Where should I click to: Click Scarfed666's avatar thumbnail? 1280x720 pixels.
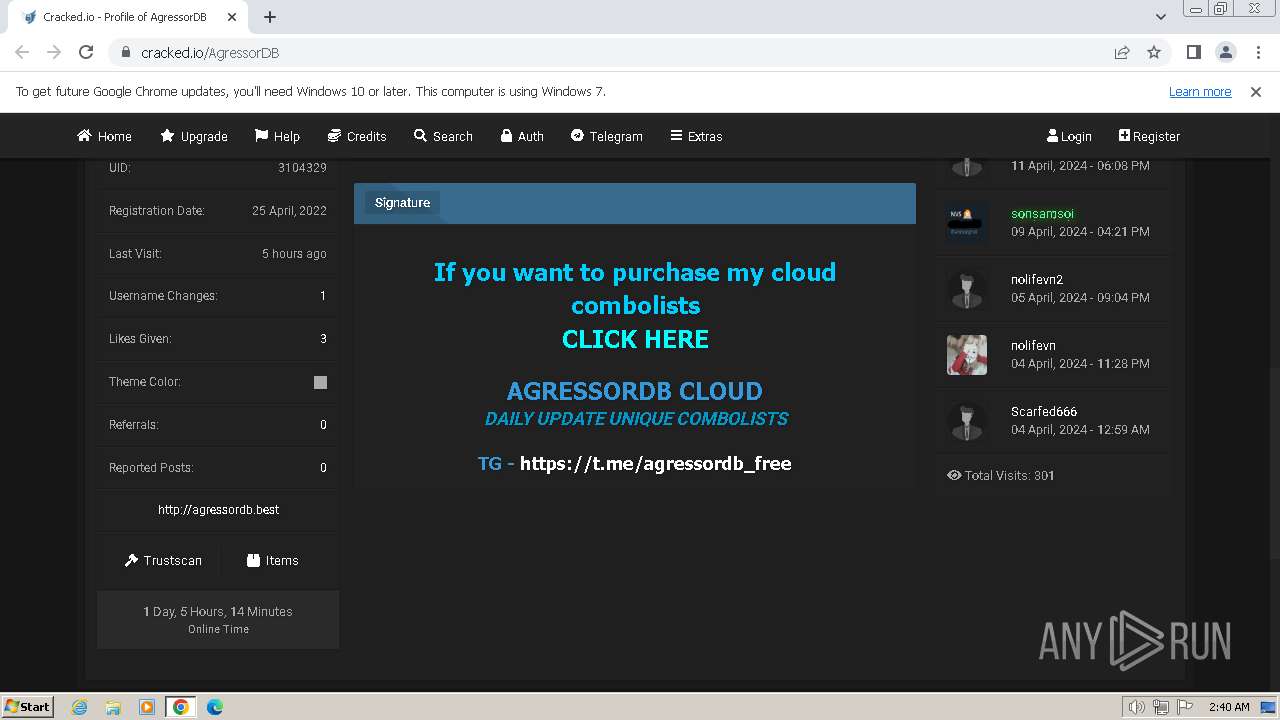click(967, 421)
